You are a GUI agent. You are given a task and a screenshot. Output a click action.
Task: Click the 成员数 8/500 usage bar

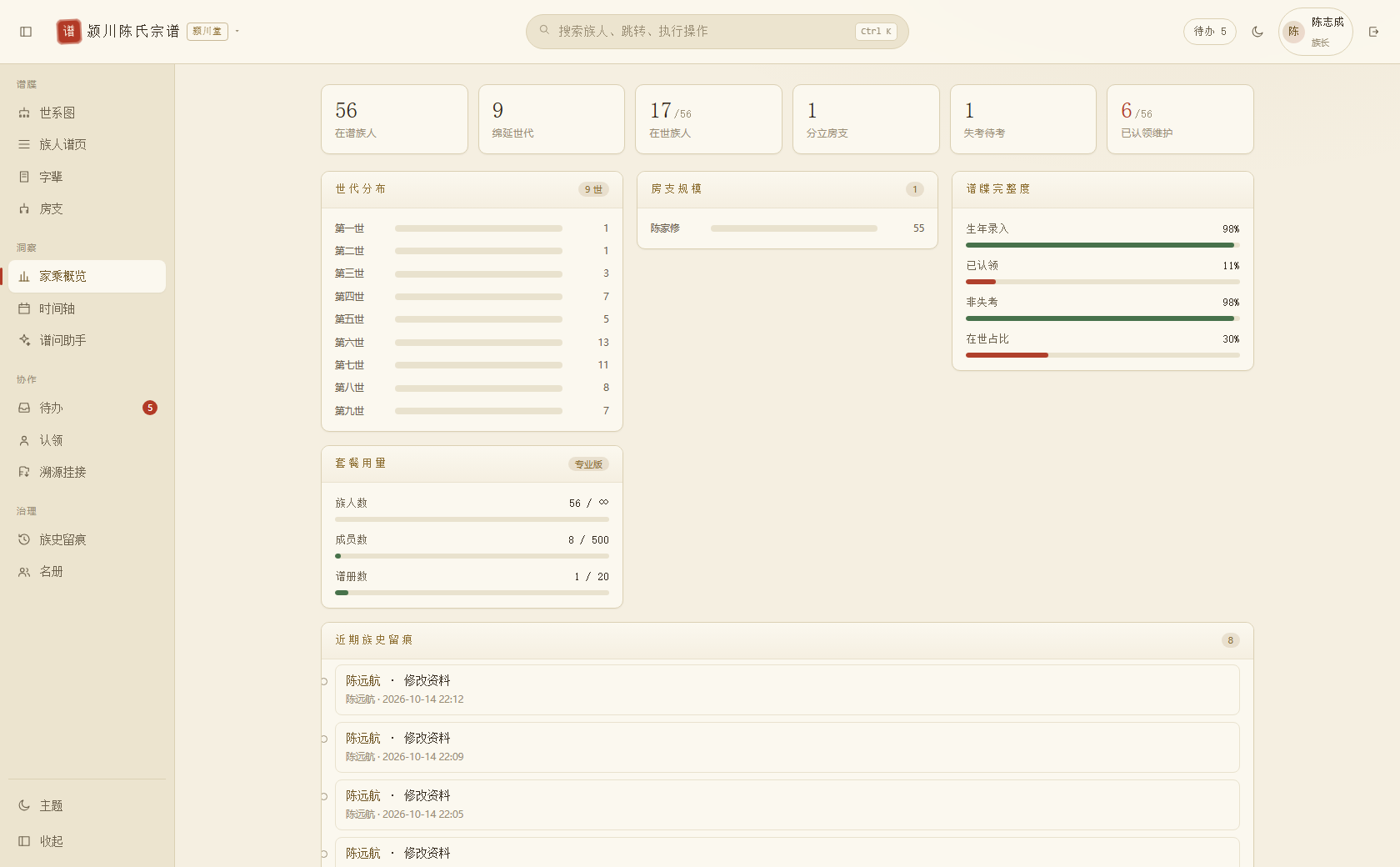coord(472,556)
